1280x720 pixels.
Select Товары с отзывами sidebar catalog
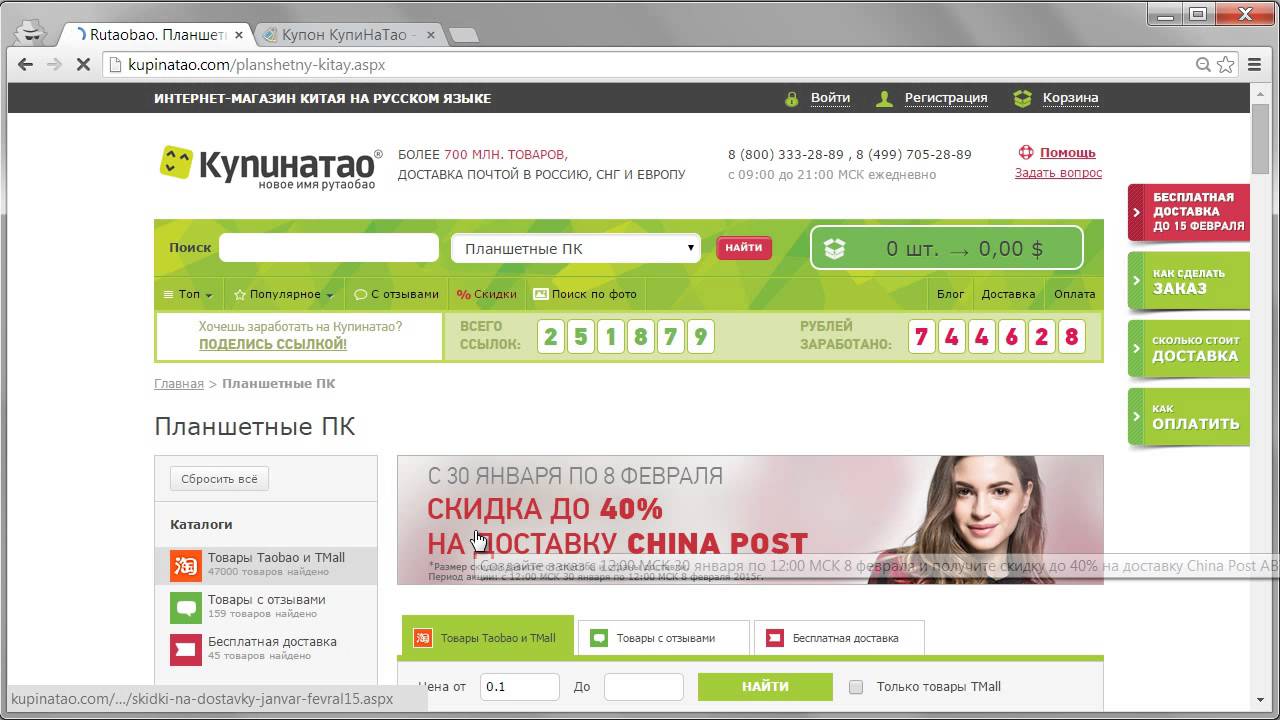pos(266,607)
